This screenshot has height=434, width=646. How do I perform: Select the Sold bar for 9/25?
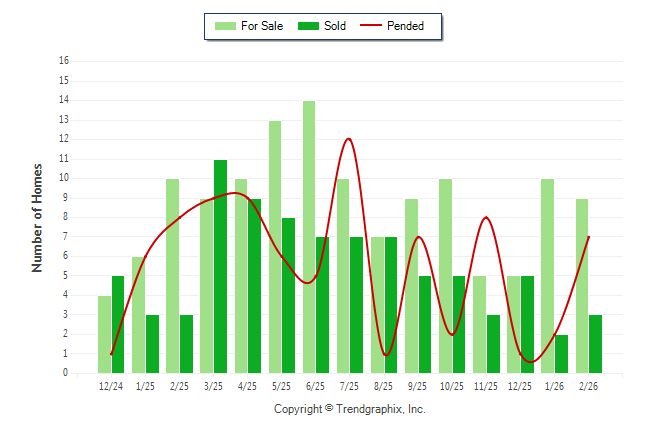(x=425, y=324)
